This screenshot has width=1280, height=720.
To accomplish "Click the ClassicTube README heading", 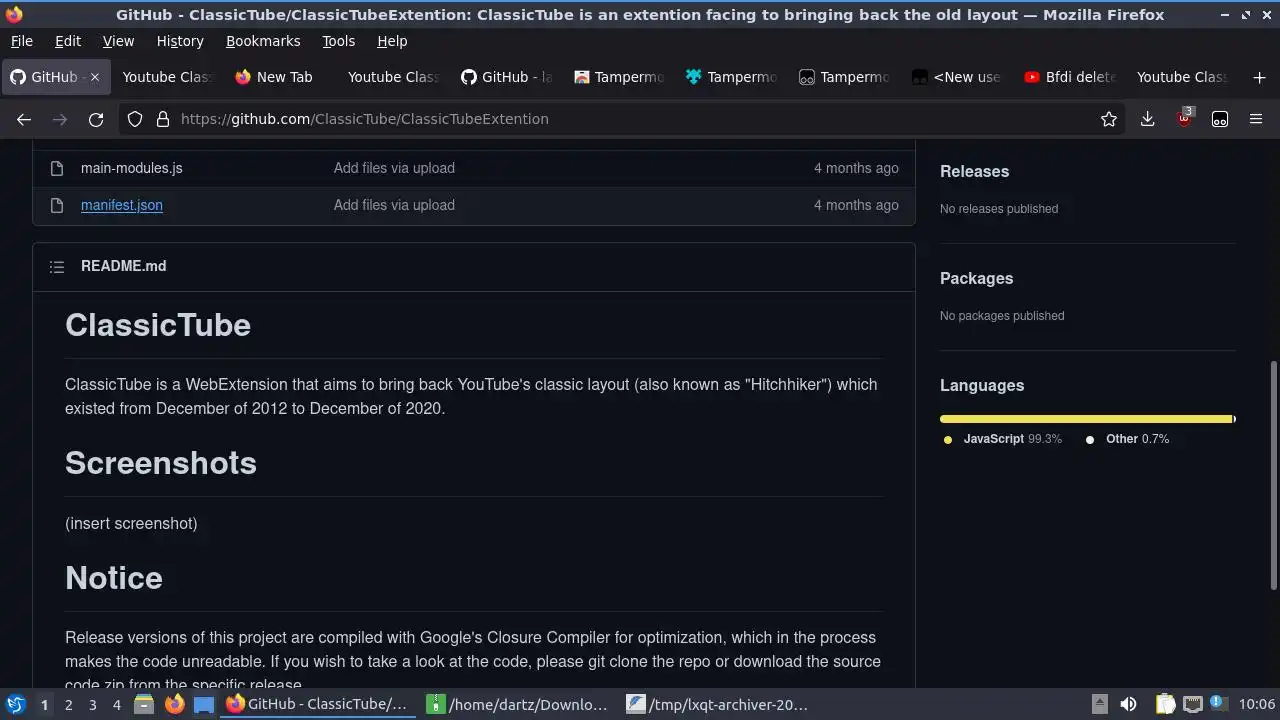I will (x=158, y=325).
